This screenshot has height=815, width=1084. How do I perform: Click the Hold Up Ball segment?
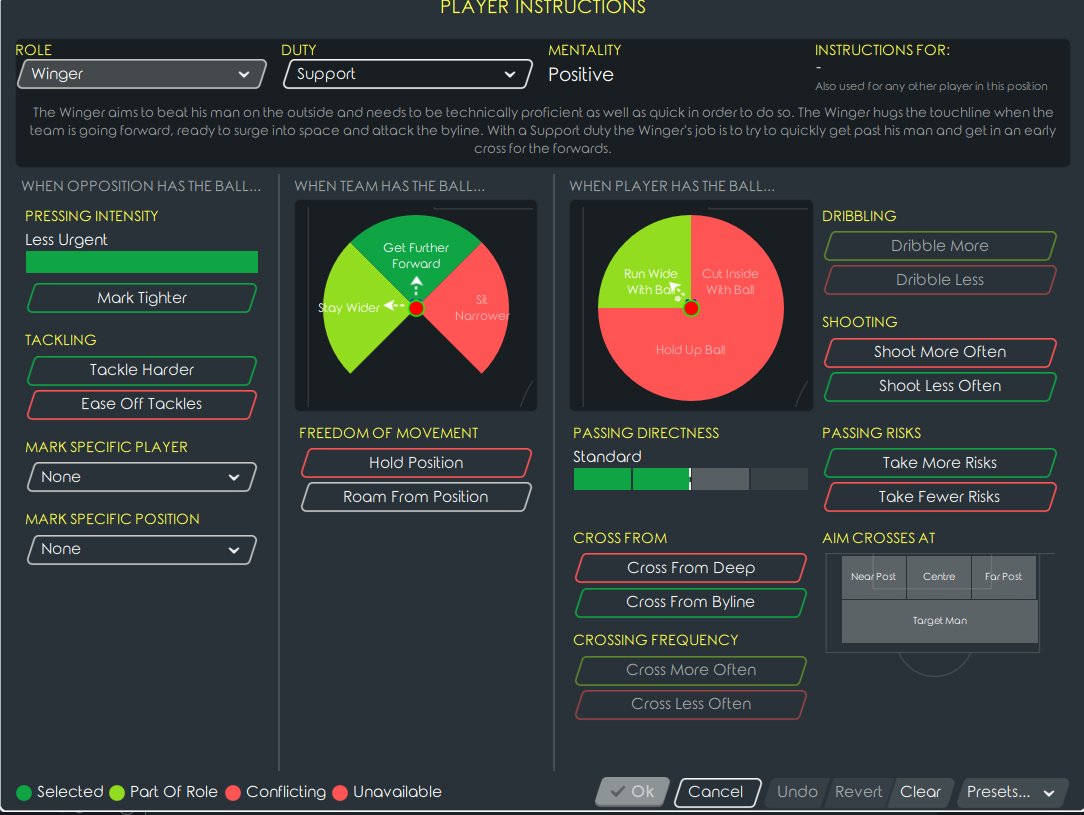point(691,353)
